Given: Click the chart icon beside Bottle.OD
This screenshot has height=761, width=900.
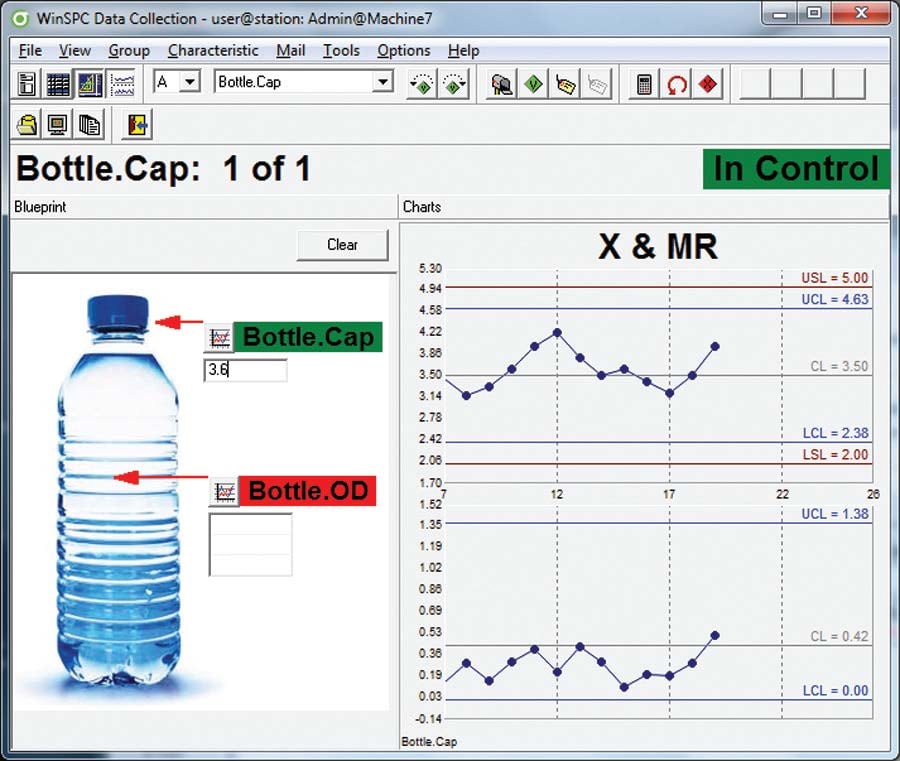Looking at the screenshot, I should coord(224,492).
